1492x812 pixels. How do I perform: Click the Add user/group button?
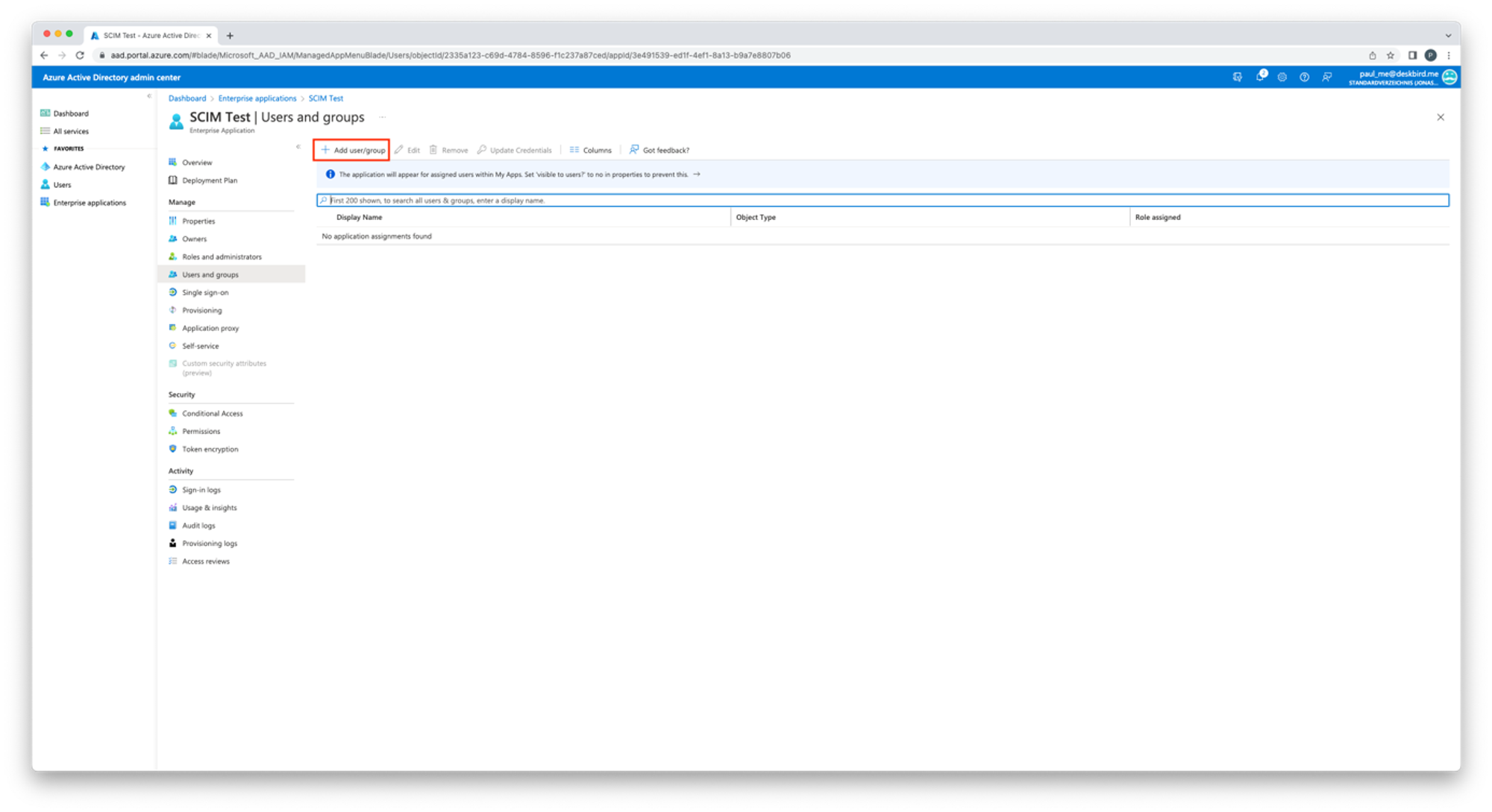pos(352,150)
